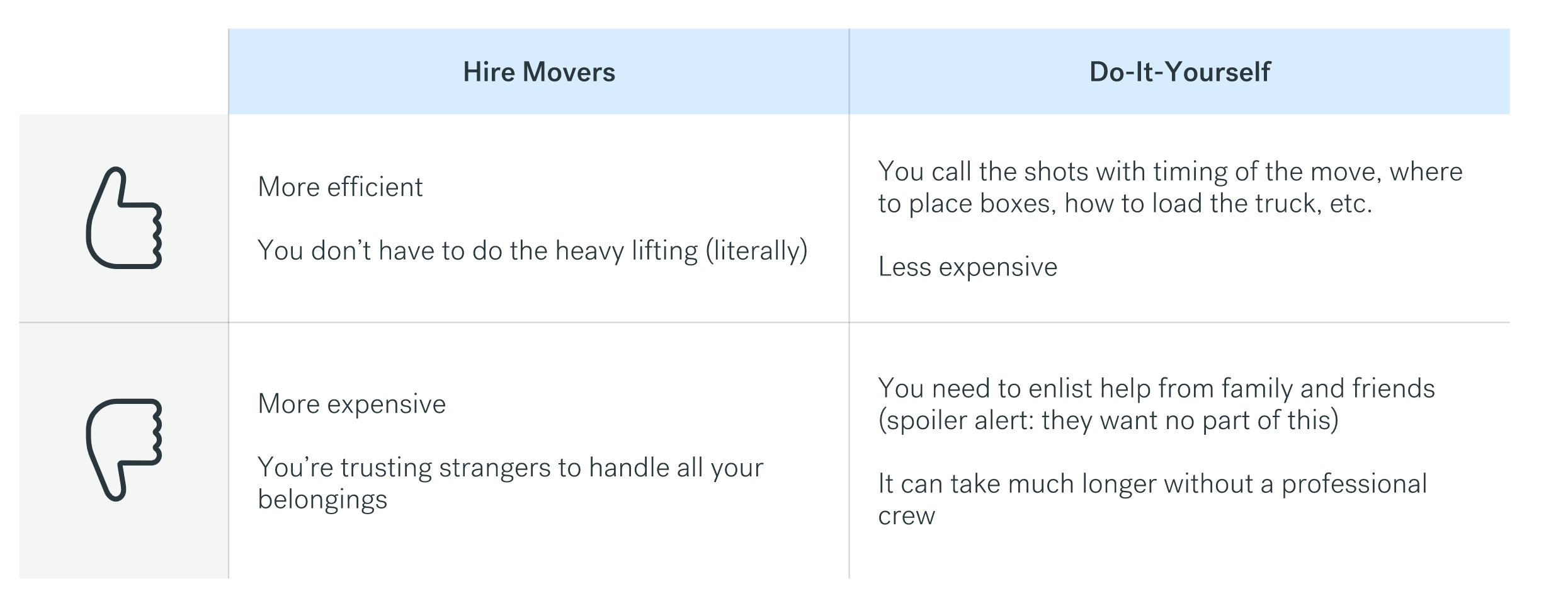1568x615 pixels.
Task: Click the "More efficient" text
Action: (340, 187)
